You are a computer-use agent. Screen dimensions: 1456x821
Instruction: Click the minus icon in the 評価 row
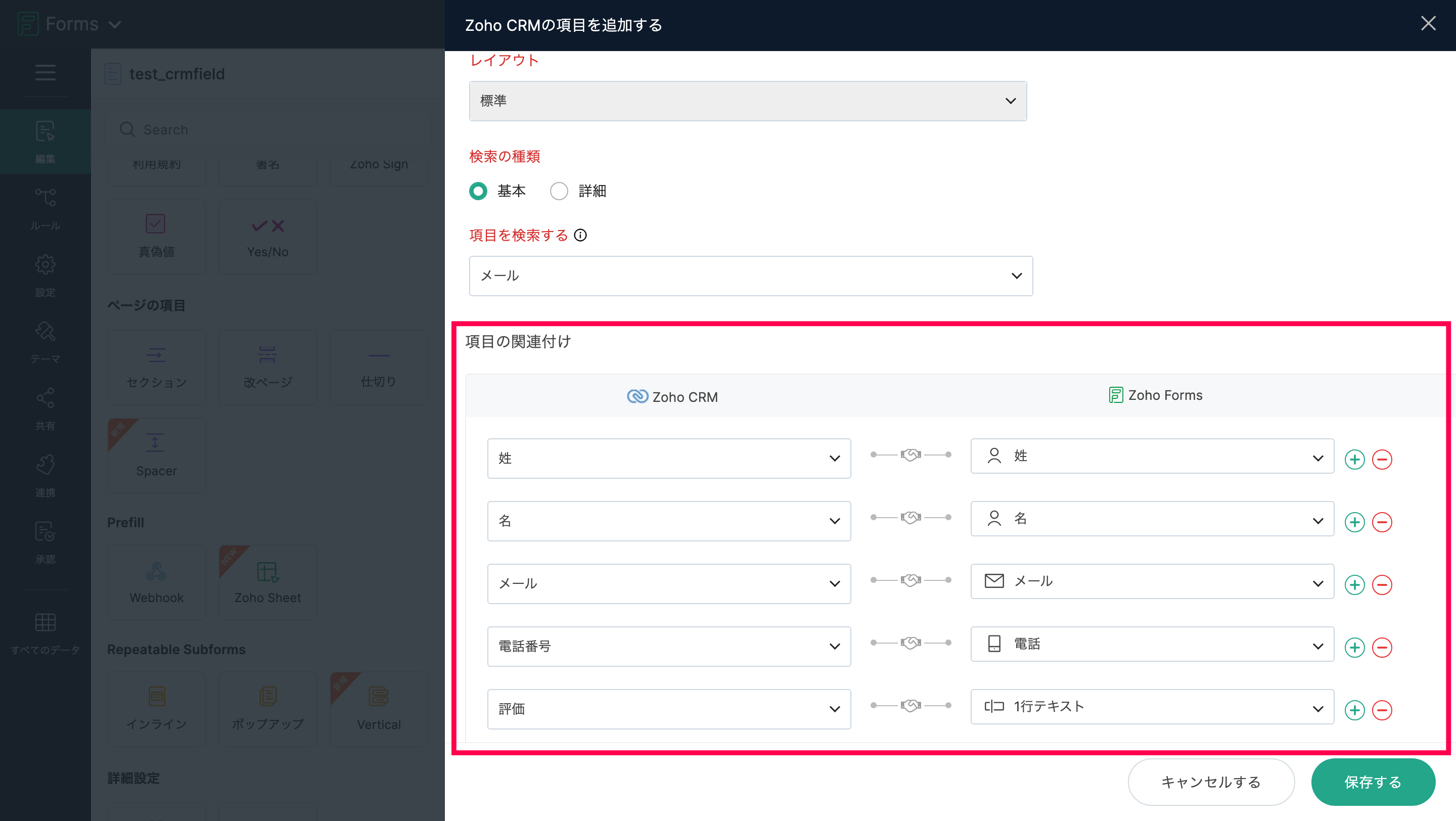pos(1382,710)
